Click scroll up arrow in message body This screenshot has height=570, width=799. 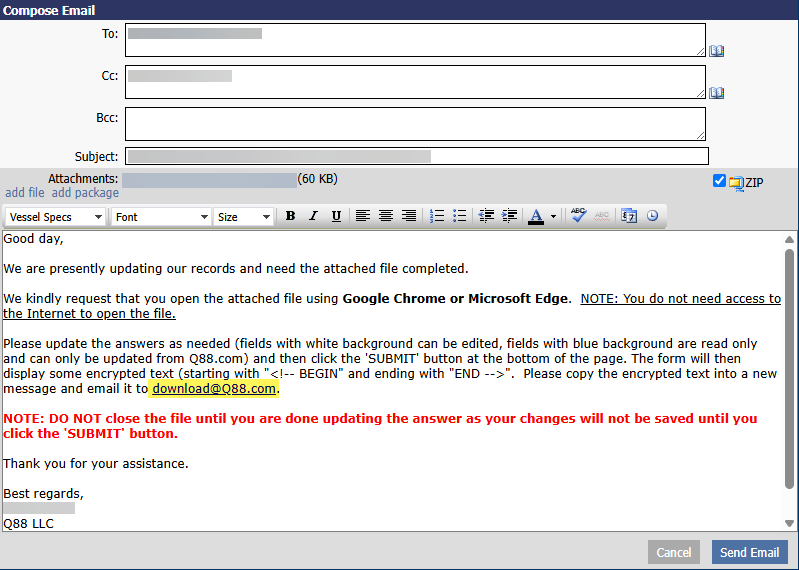[x=789, y=239]
